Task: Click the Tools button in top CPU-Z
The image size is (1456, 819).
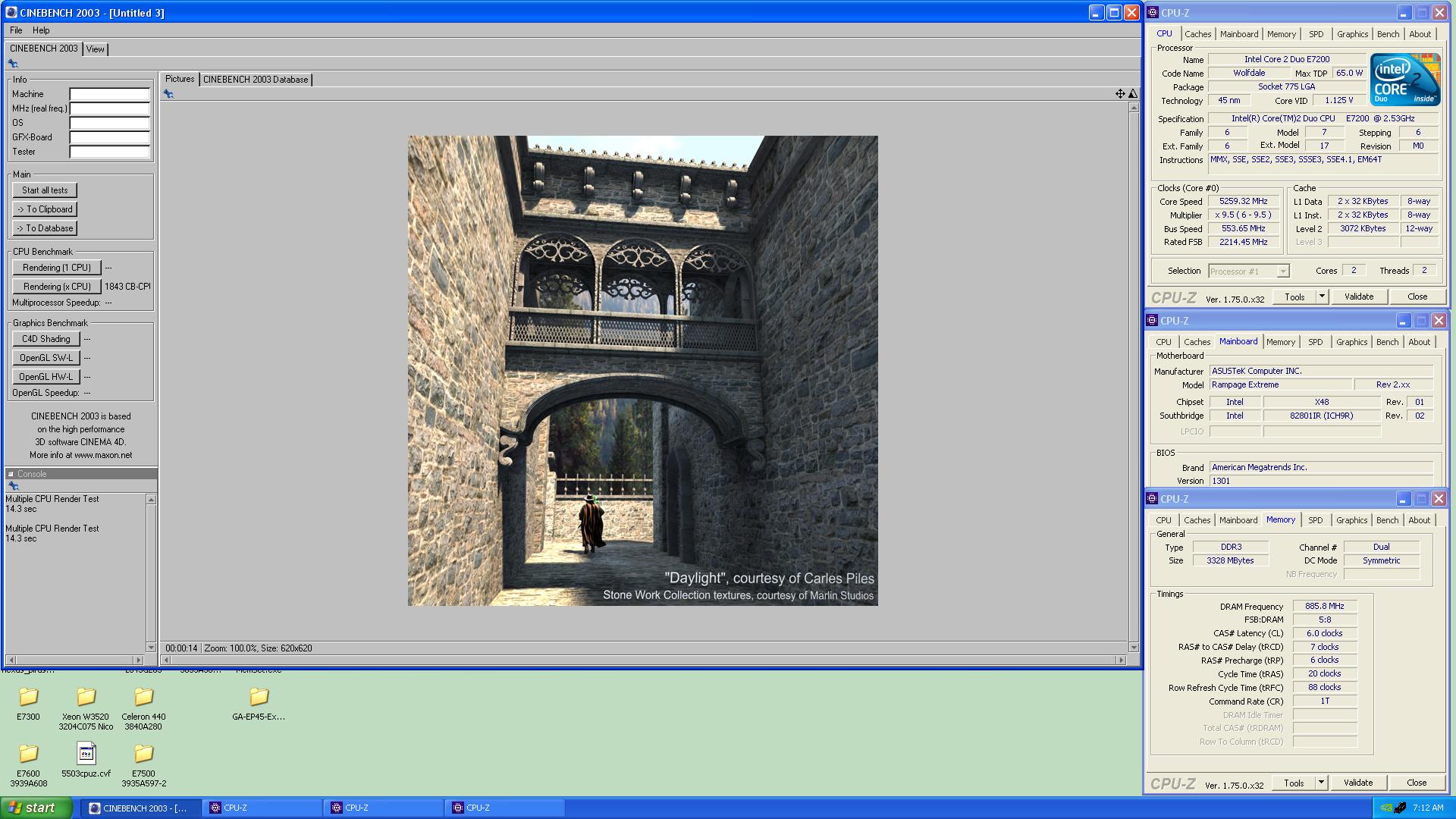Action: 1294,297
